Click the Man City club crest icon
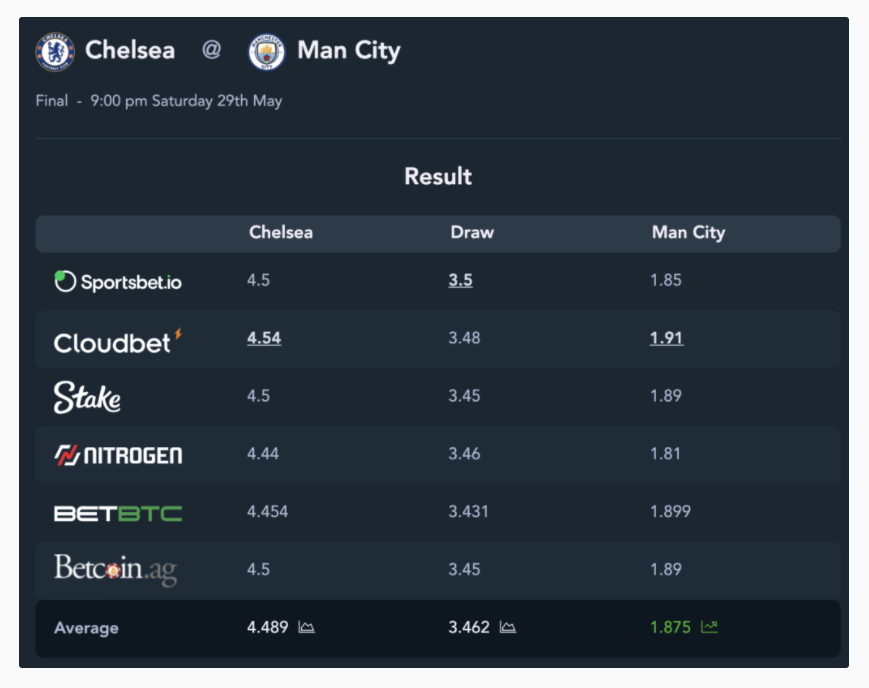 (267, 52)
